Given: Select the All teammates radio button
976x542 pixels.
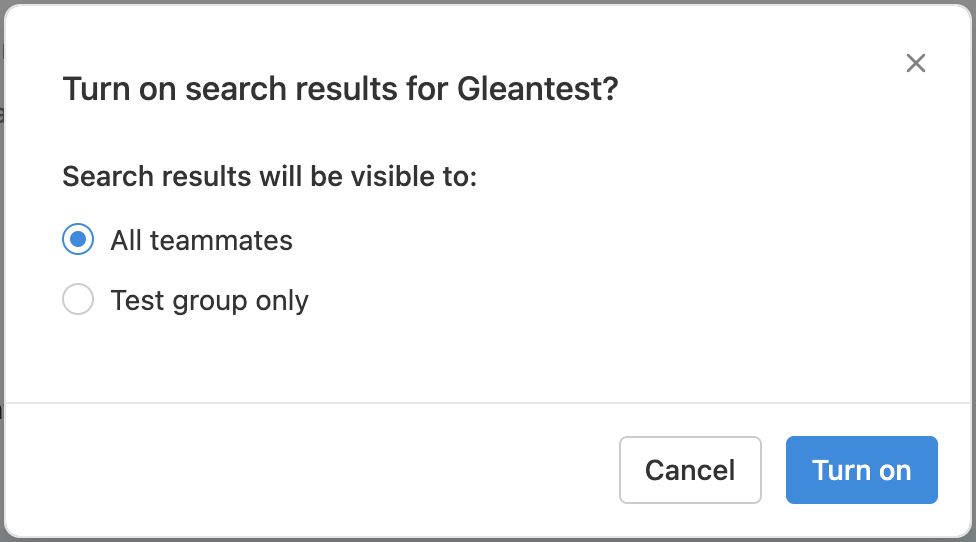Looking at the screenshot, I should click(78, 240).
